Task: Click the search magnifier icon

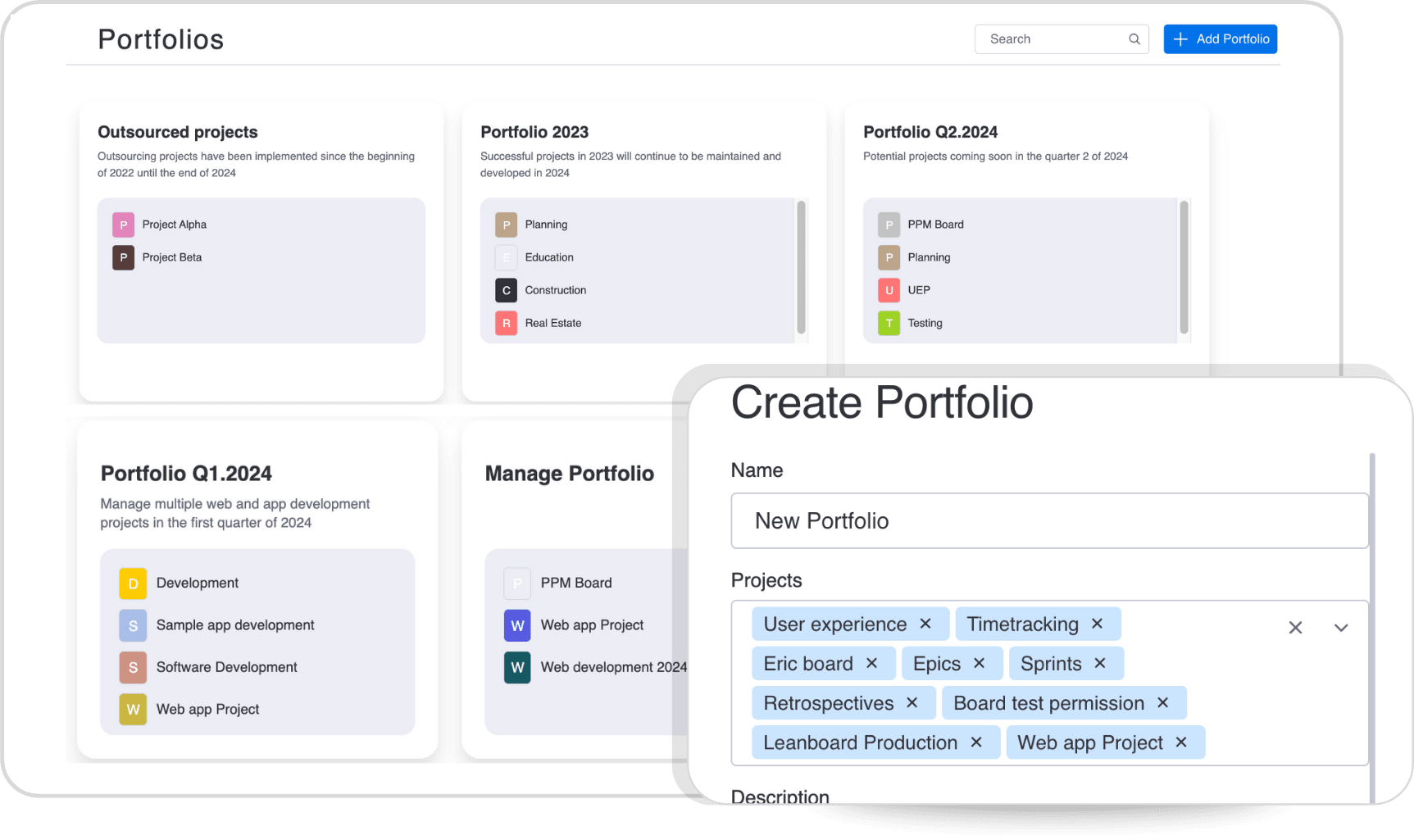Action: 1134,39
